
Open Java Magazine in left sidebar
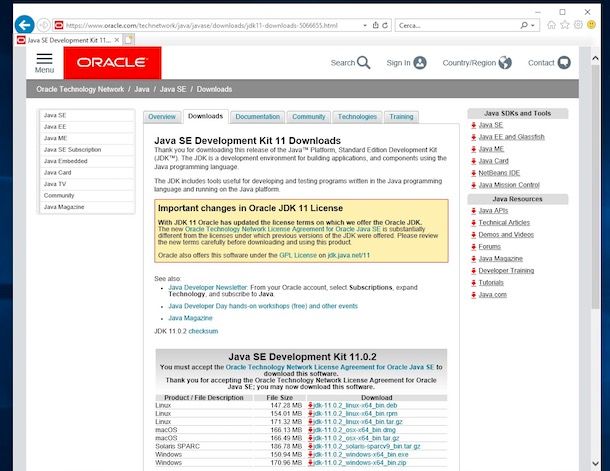(87, 207)
